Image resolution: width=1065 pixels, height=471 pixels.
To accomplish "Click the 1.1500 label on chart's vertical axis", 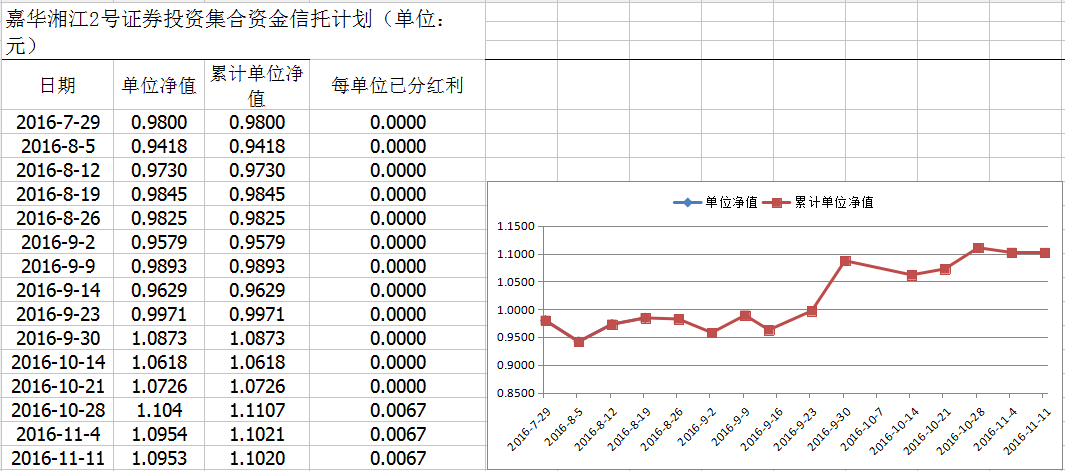I will point(516,226).
